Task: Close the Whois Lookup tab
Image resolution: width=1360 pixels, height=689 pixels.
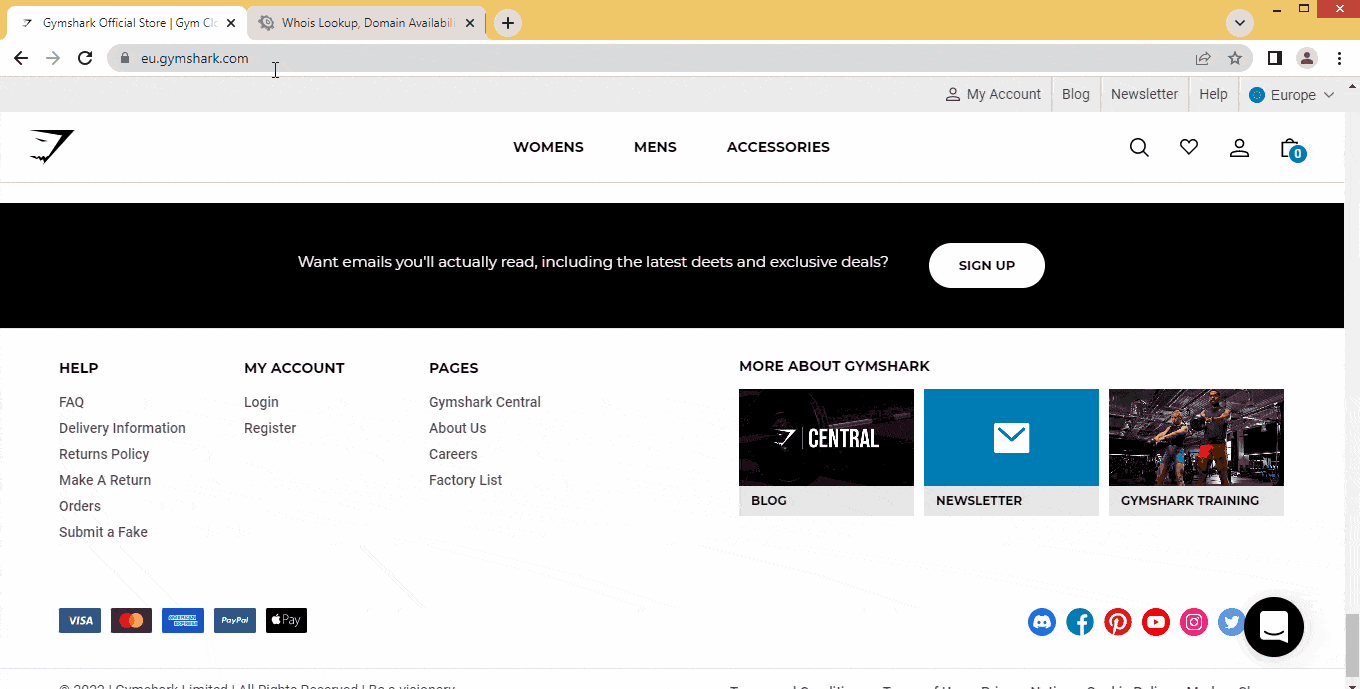Action: [470, 23]
